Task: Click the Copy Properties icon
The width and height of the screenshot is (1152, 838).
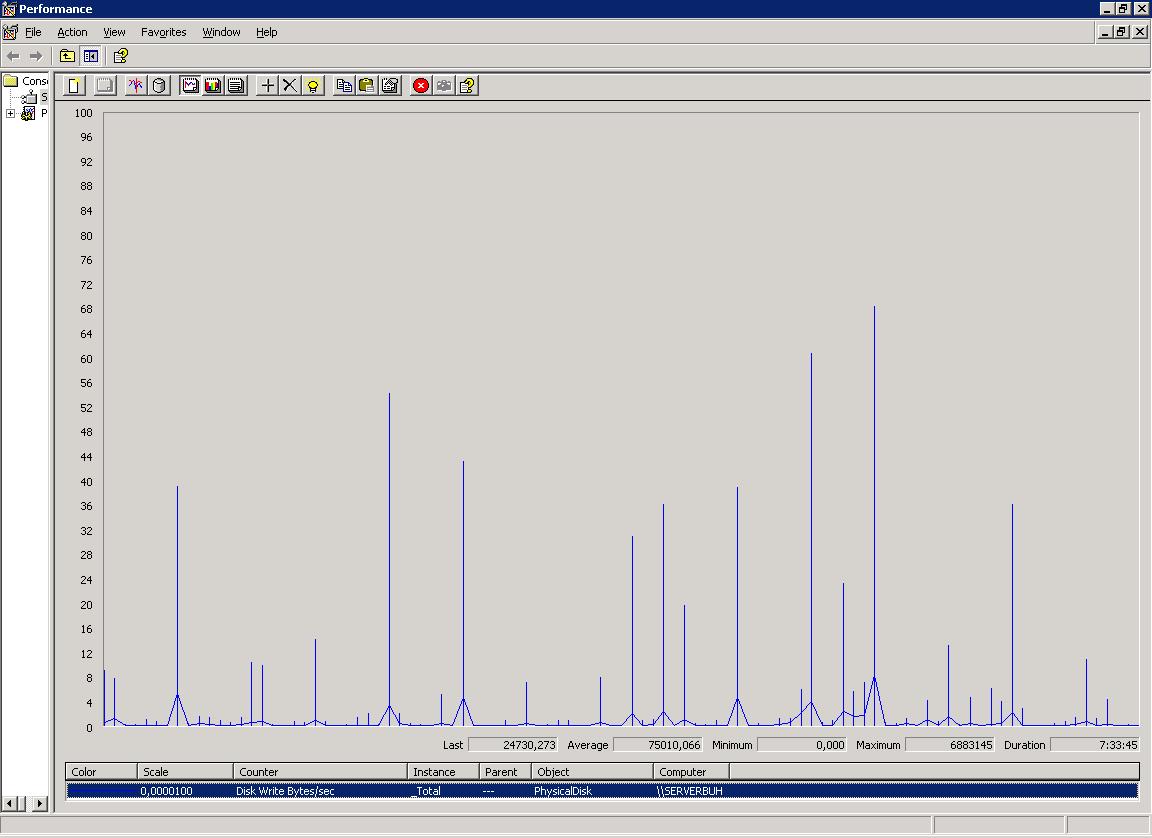Action: 344,86
